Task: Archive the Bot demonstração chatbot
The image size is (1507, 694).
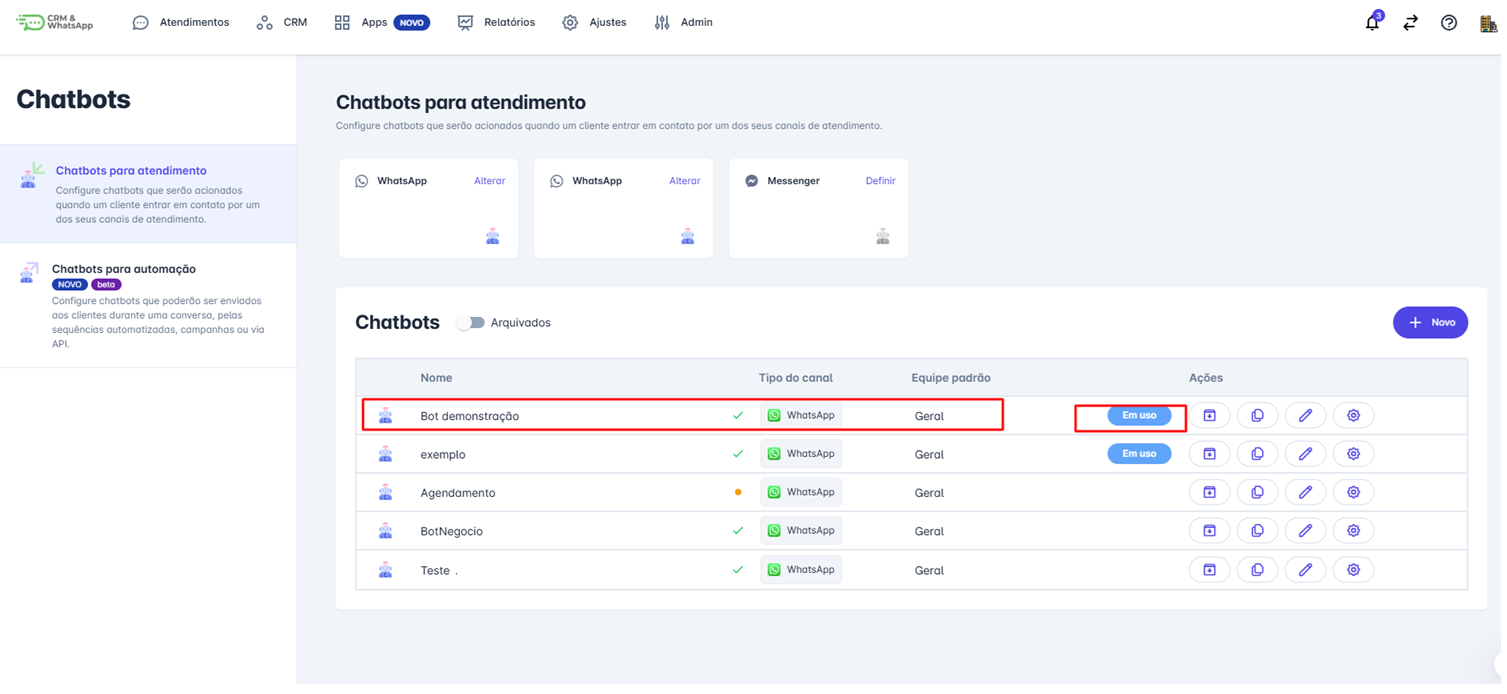Action: pyautogui.click(x=1209, y=416)
